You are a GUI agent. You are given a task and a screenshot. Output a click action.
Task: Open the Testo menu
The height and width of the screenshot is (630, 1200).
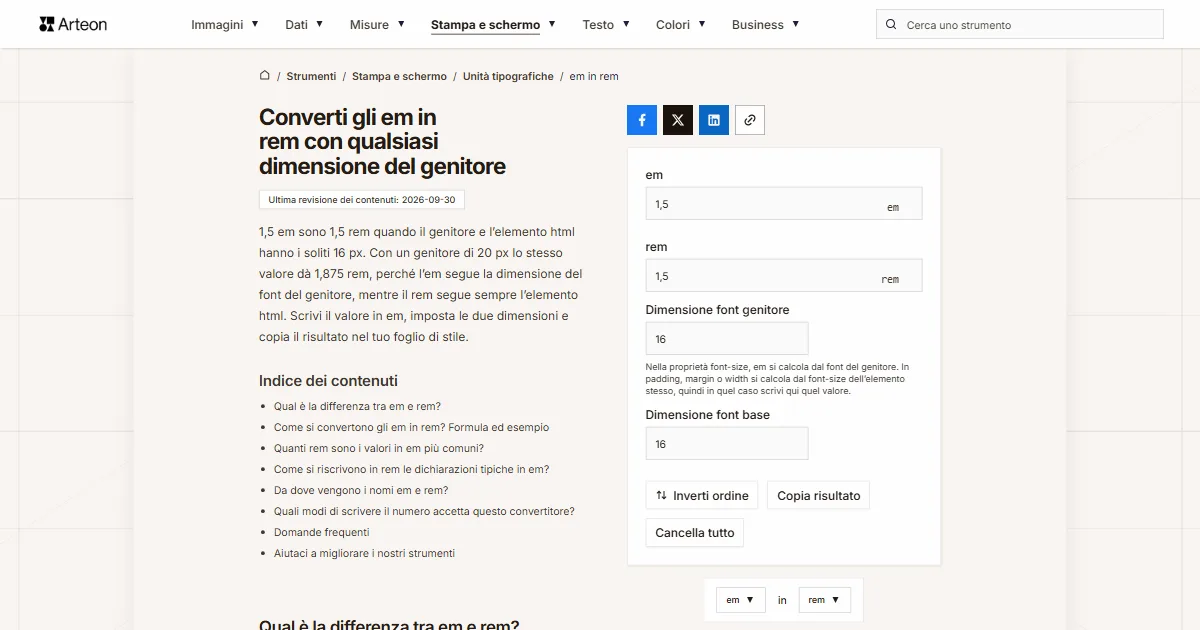[x=606, y=25]
